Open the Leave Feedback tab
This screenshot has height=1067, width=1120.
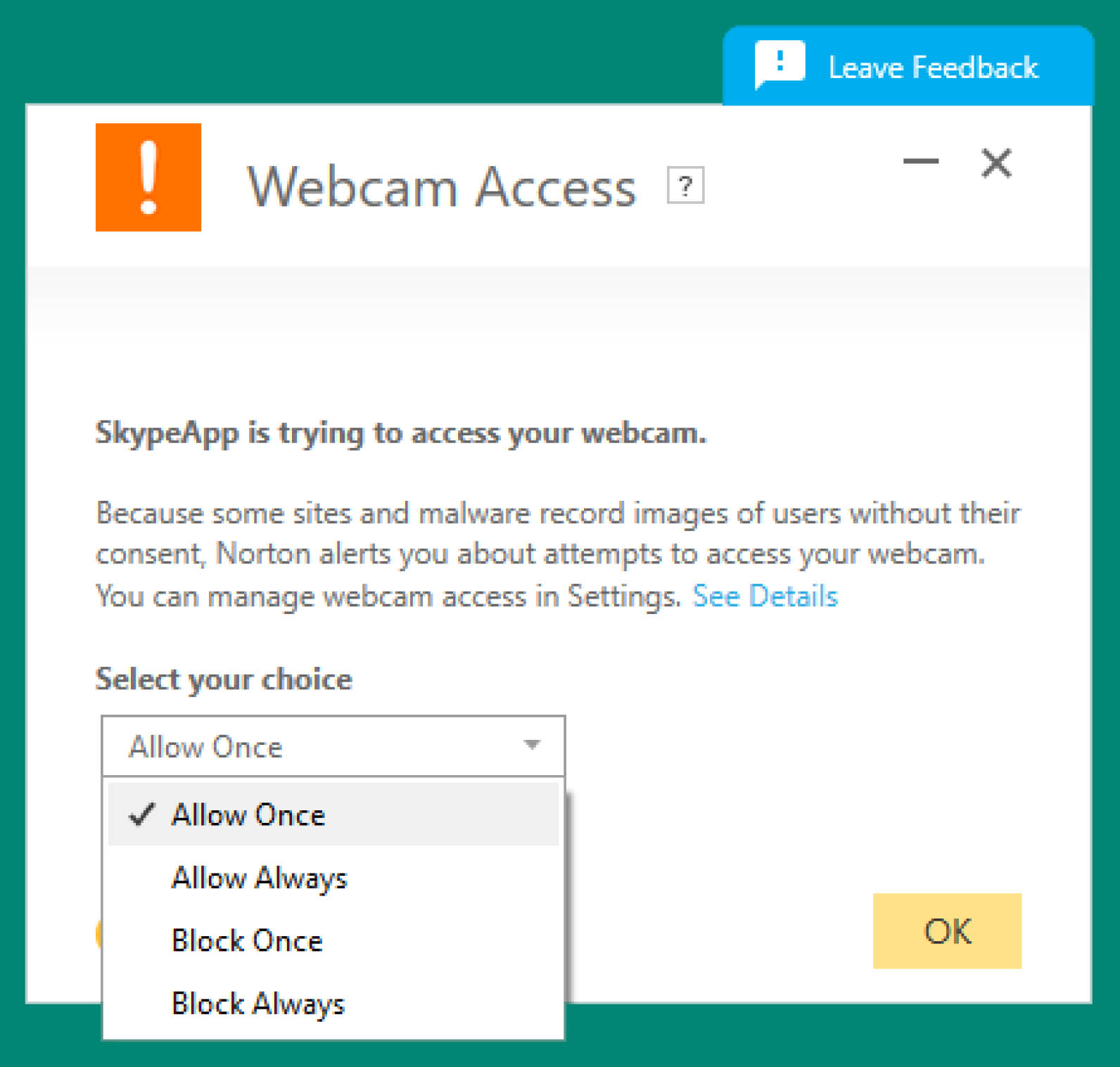(x=908, y=66)
